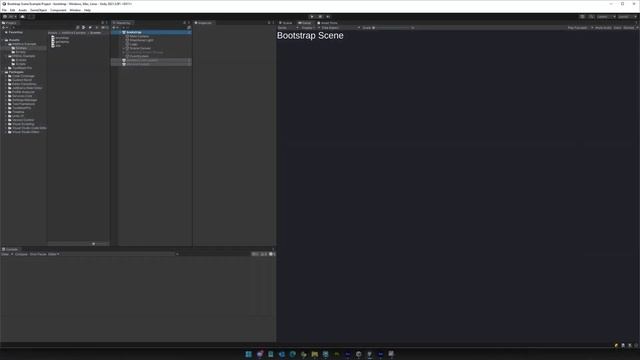Select the Timeline package folder
Screen dimensions: 640x360
[16, 112]
